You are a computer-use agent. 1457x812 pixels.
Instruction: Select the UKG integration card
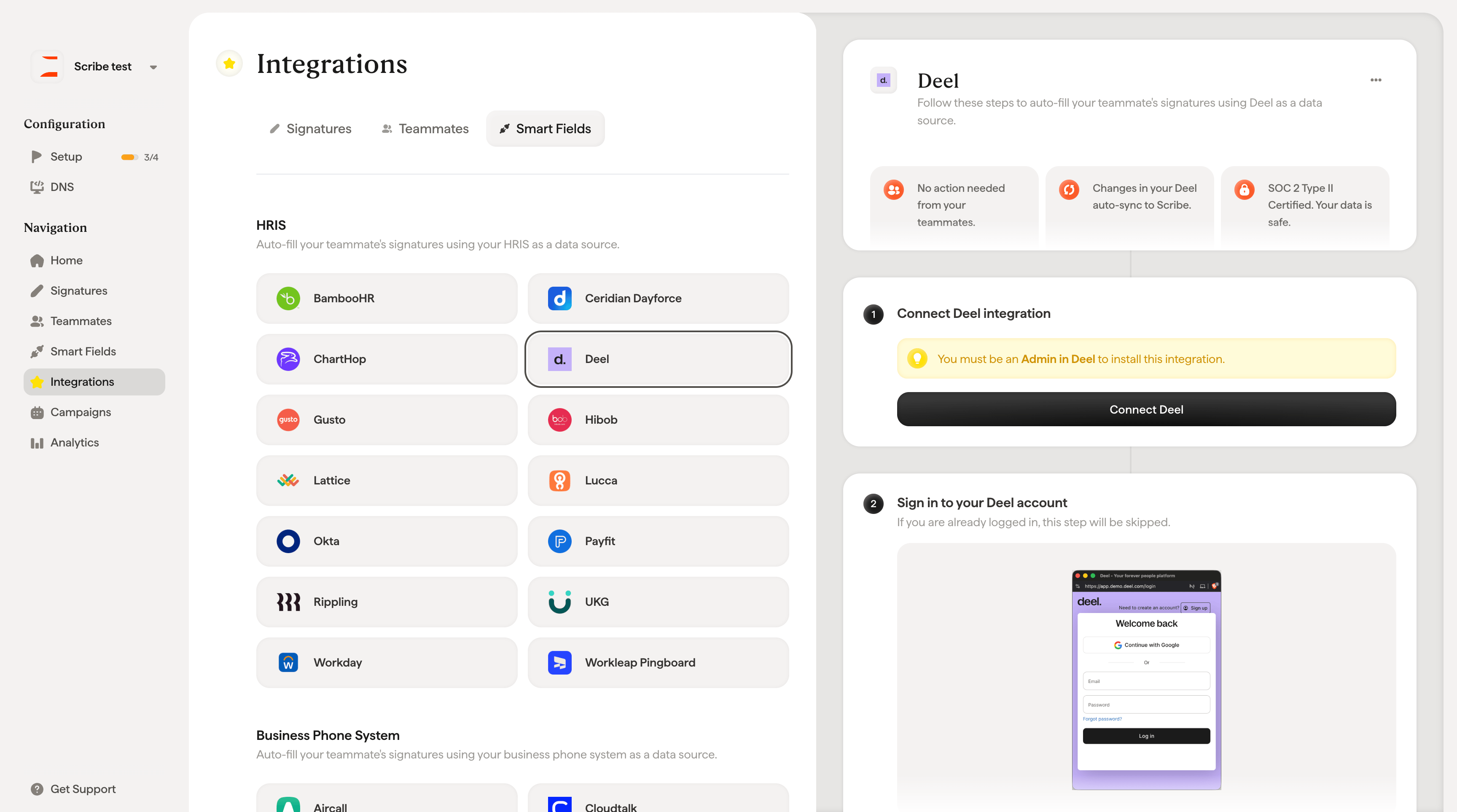pos(659,602)
